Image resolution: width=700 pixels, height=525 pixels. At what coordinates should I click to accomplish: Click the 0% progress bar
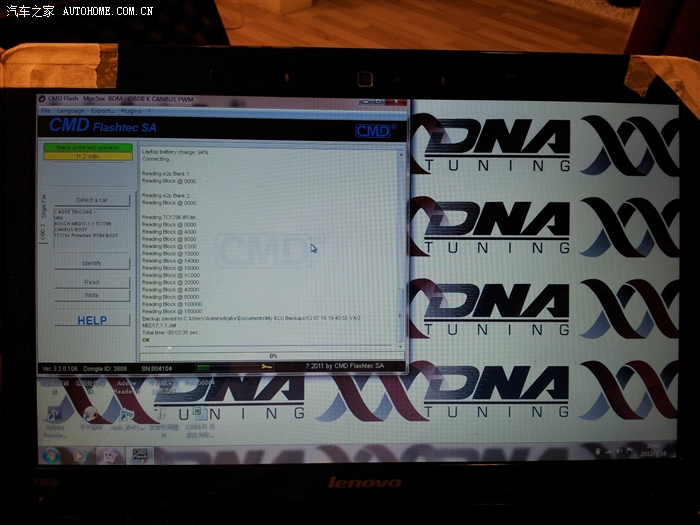coord(272,356)
